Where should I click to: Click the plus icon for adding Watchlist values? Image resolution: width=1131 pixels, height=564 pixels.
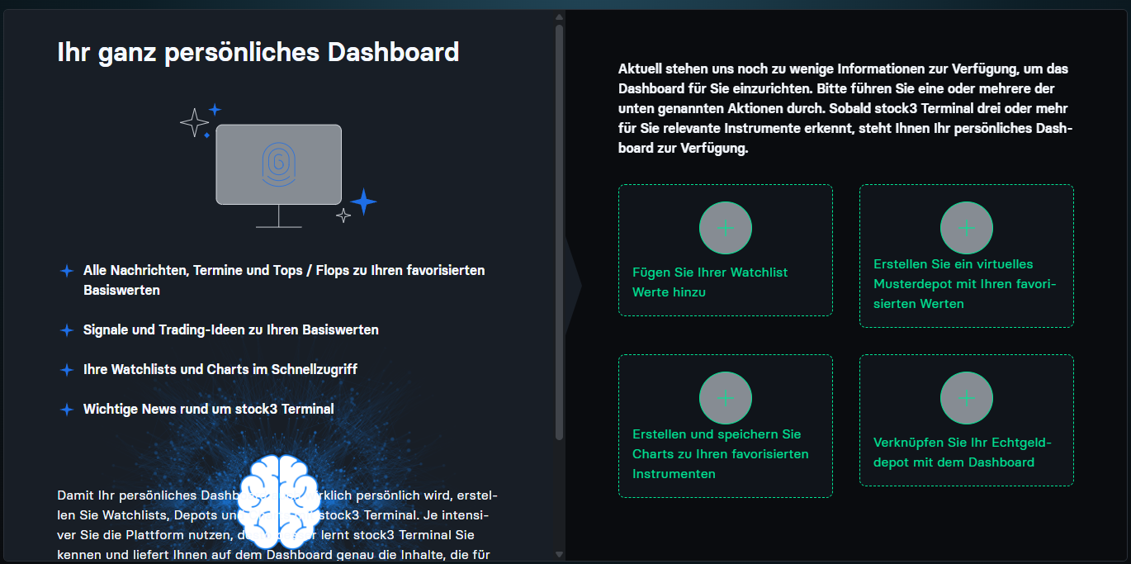726,228
